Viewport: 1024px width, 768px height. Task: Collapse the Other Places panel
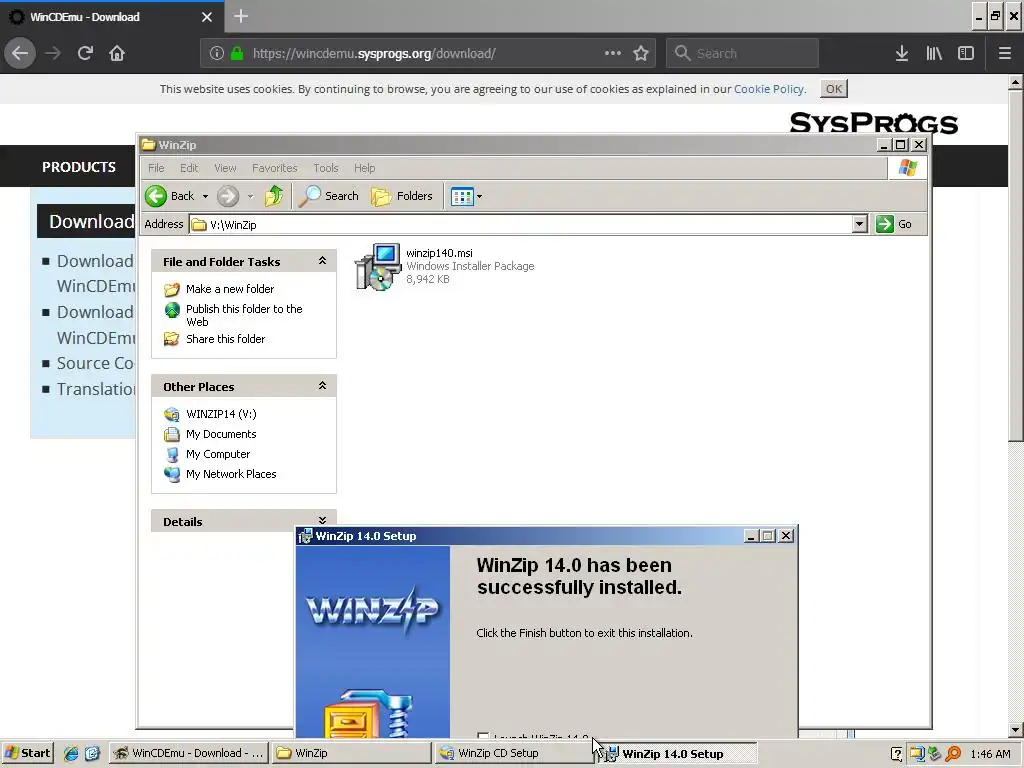(x=322, y=386)
